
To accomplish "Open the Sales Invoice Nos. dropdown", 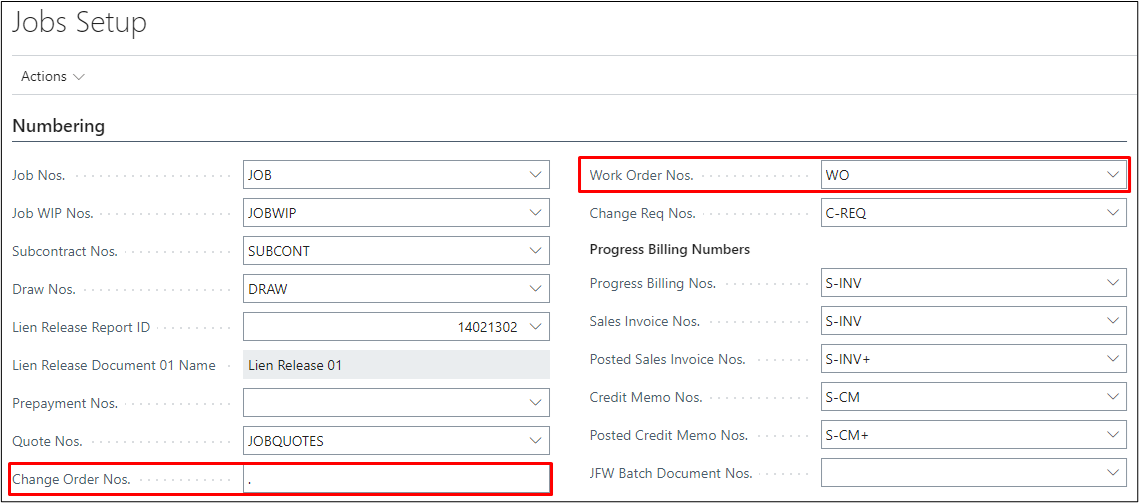I will [1113, 321].
